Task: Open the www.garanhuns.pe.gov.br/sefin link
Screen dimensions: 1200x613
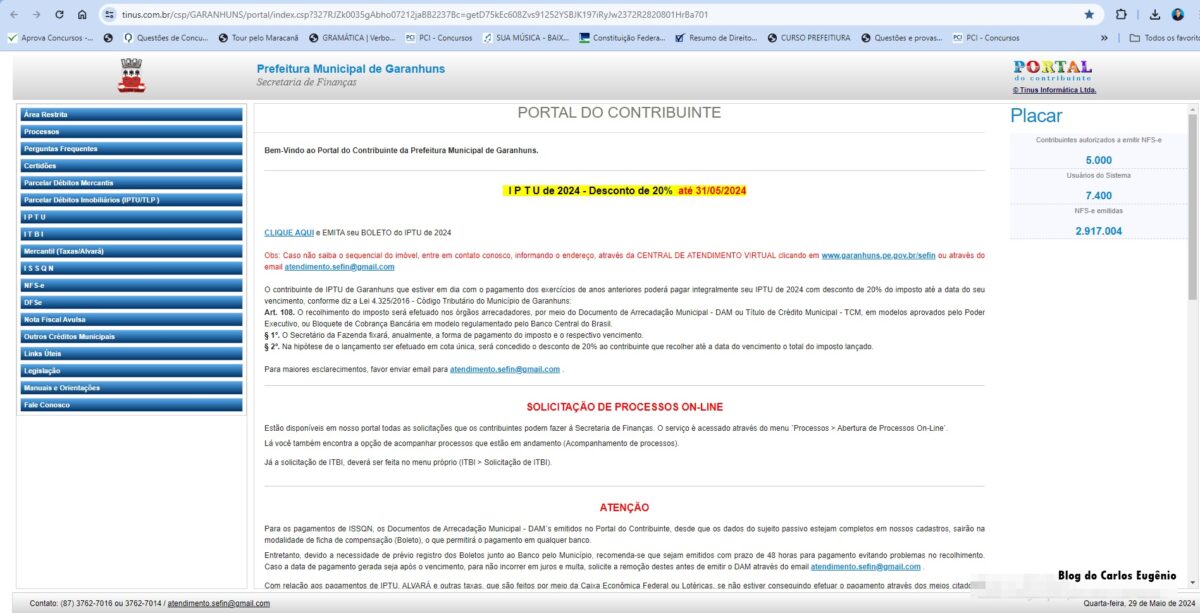Action: 877,255
